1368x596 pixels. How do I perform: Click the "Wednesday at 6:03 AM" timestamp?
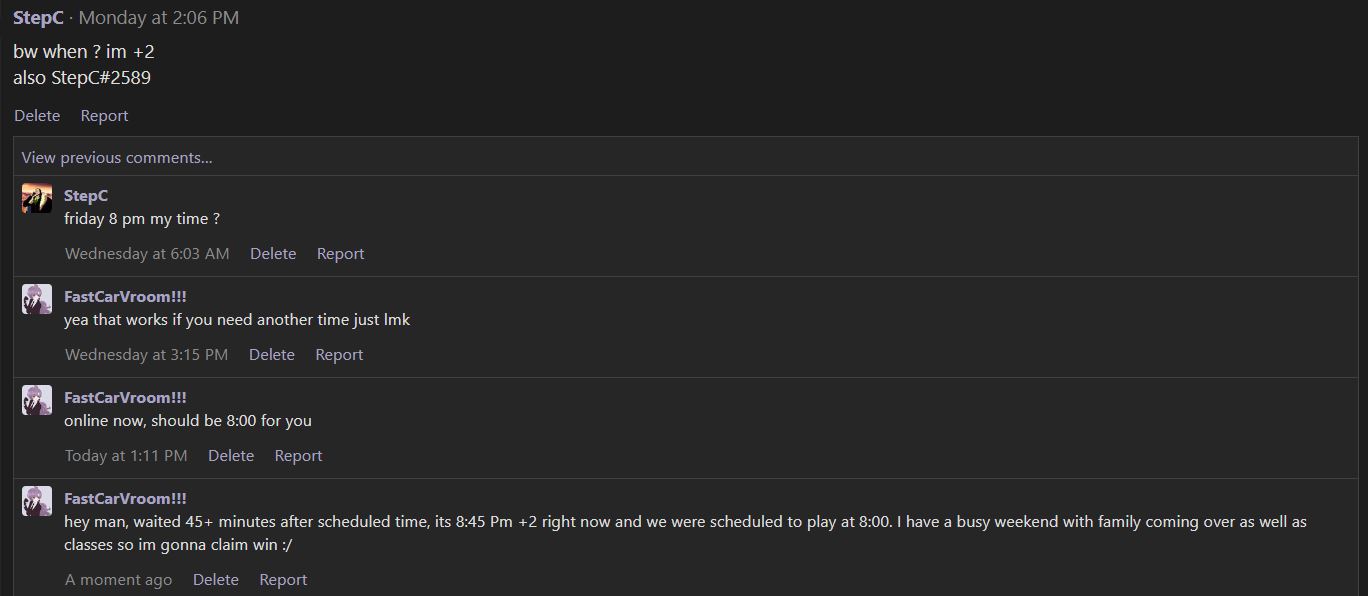(x=147, y=254)
